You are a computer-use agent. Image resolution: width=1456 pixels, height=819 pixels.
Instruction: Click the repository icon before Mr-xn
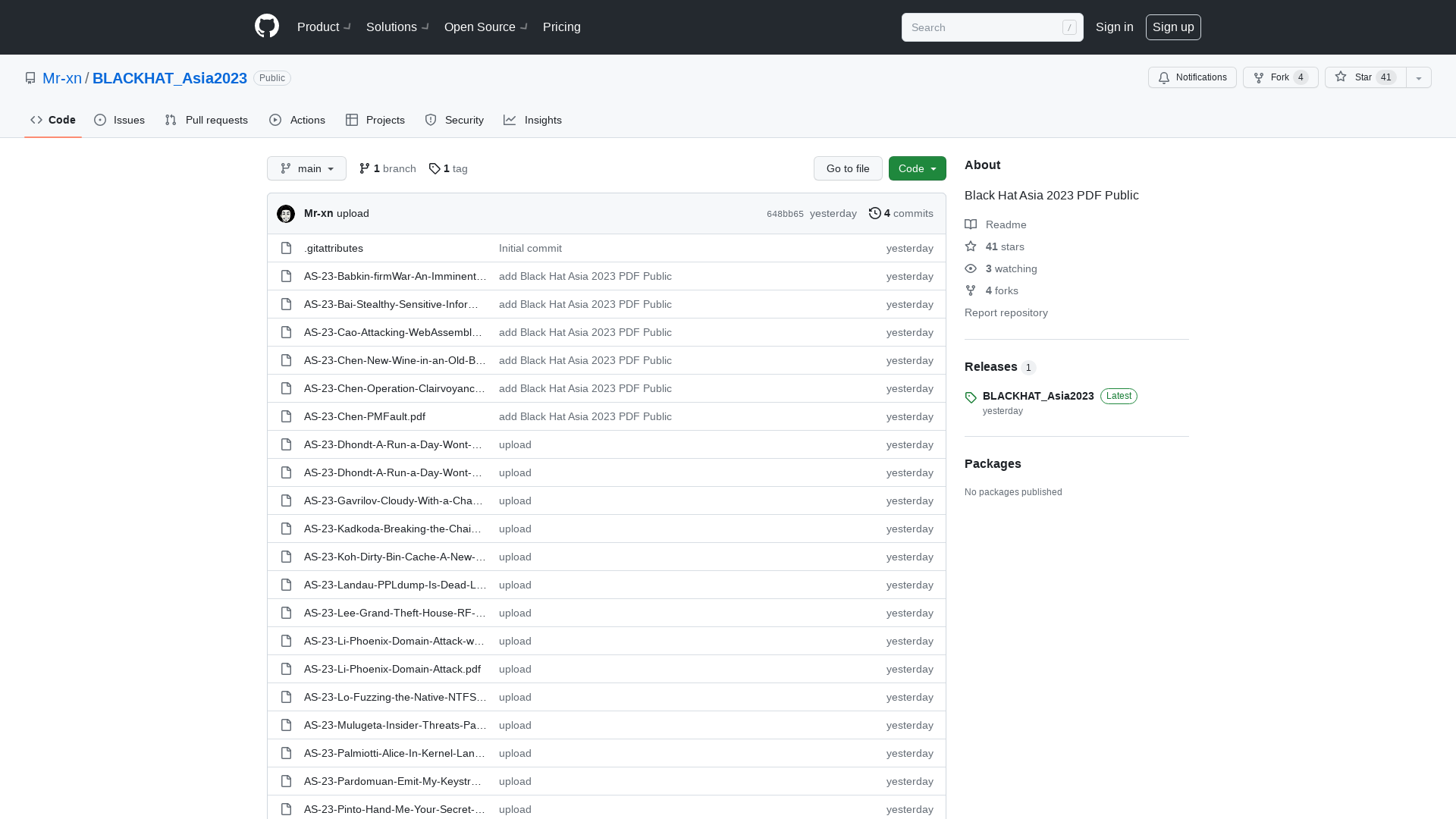coord(30,78)
